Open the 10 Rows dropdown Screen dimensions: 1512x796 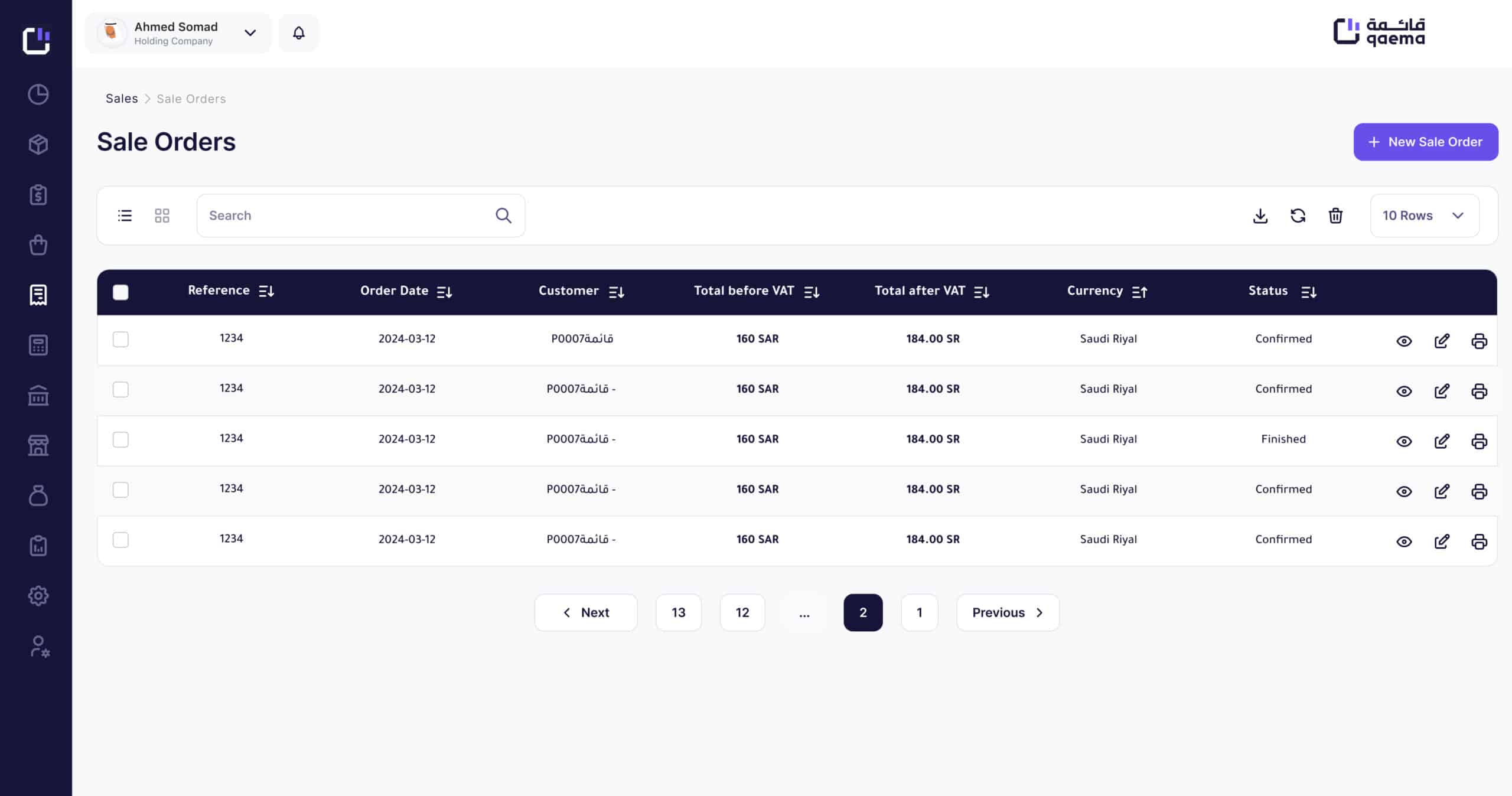pos(1424,216)
